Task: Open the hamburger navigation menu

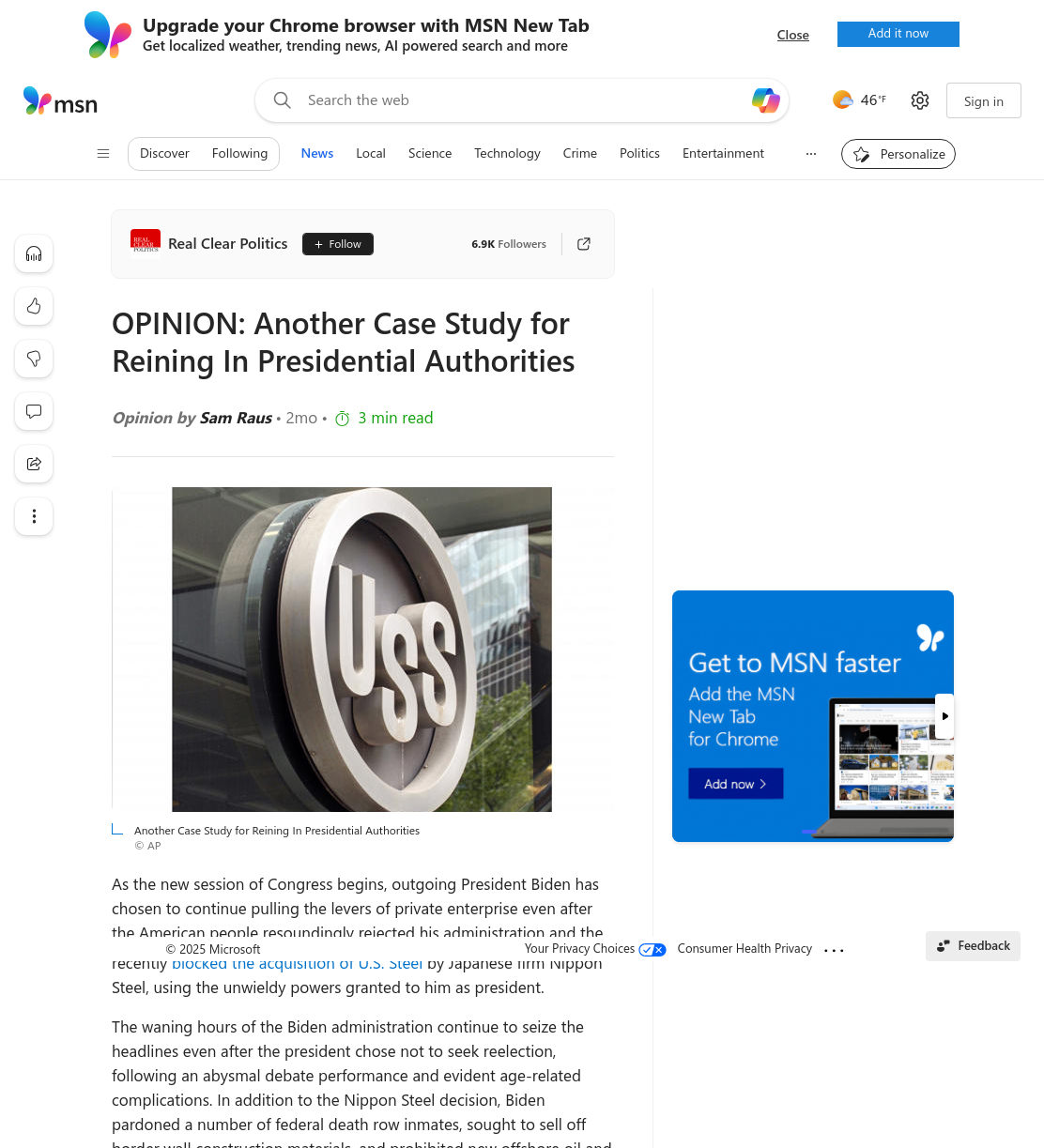Action: [x=103, y=154]
